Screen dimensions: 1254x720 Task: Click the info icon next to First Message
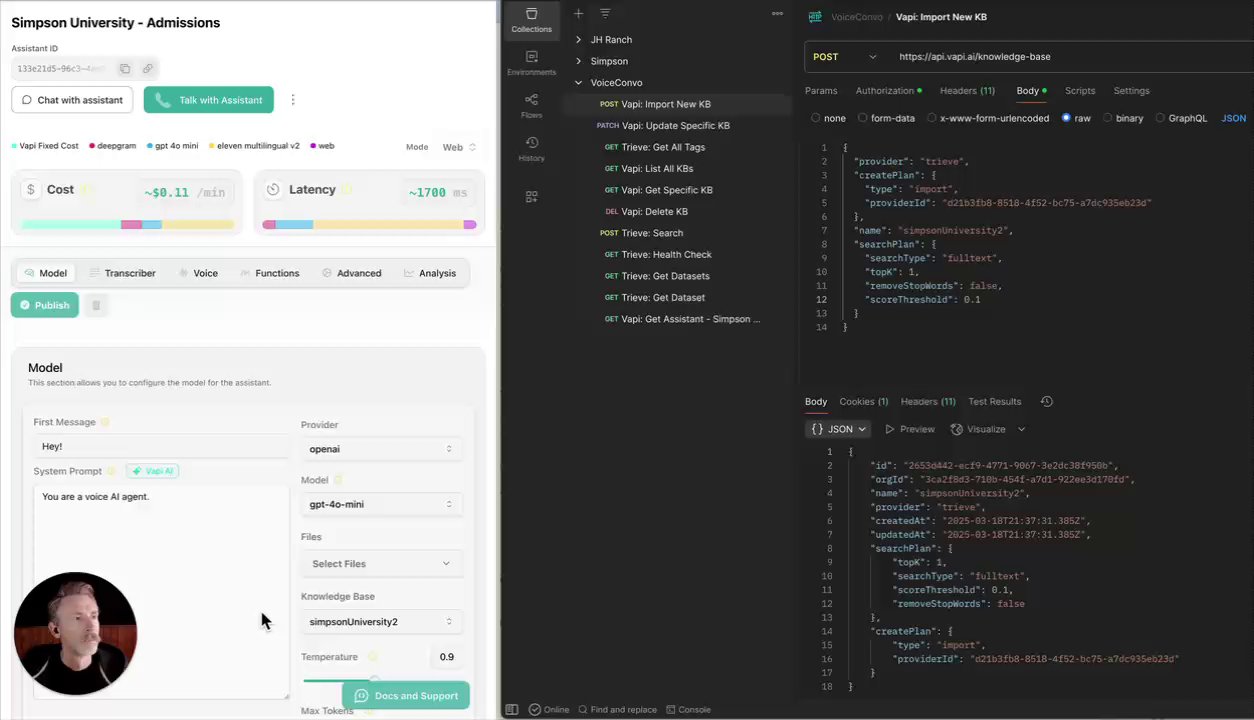[x=105, y=422]
